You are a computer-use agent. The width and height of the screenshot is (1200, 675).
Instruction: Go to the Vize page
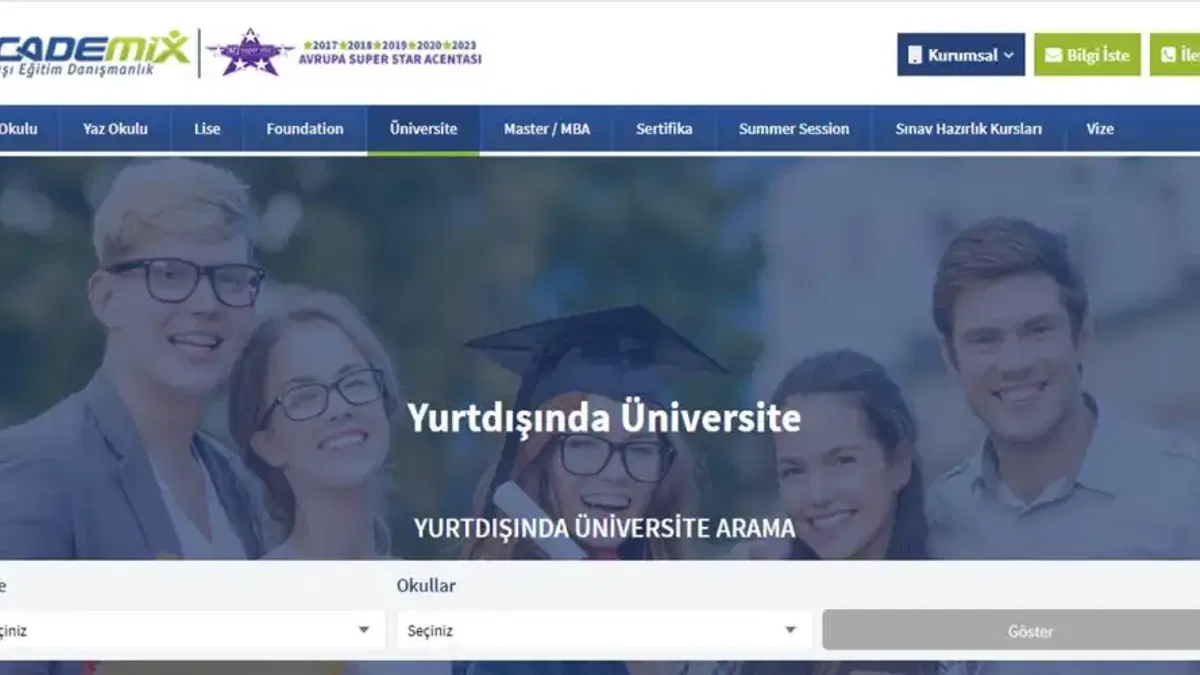(1100, 129)
